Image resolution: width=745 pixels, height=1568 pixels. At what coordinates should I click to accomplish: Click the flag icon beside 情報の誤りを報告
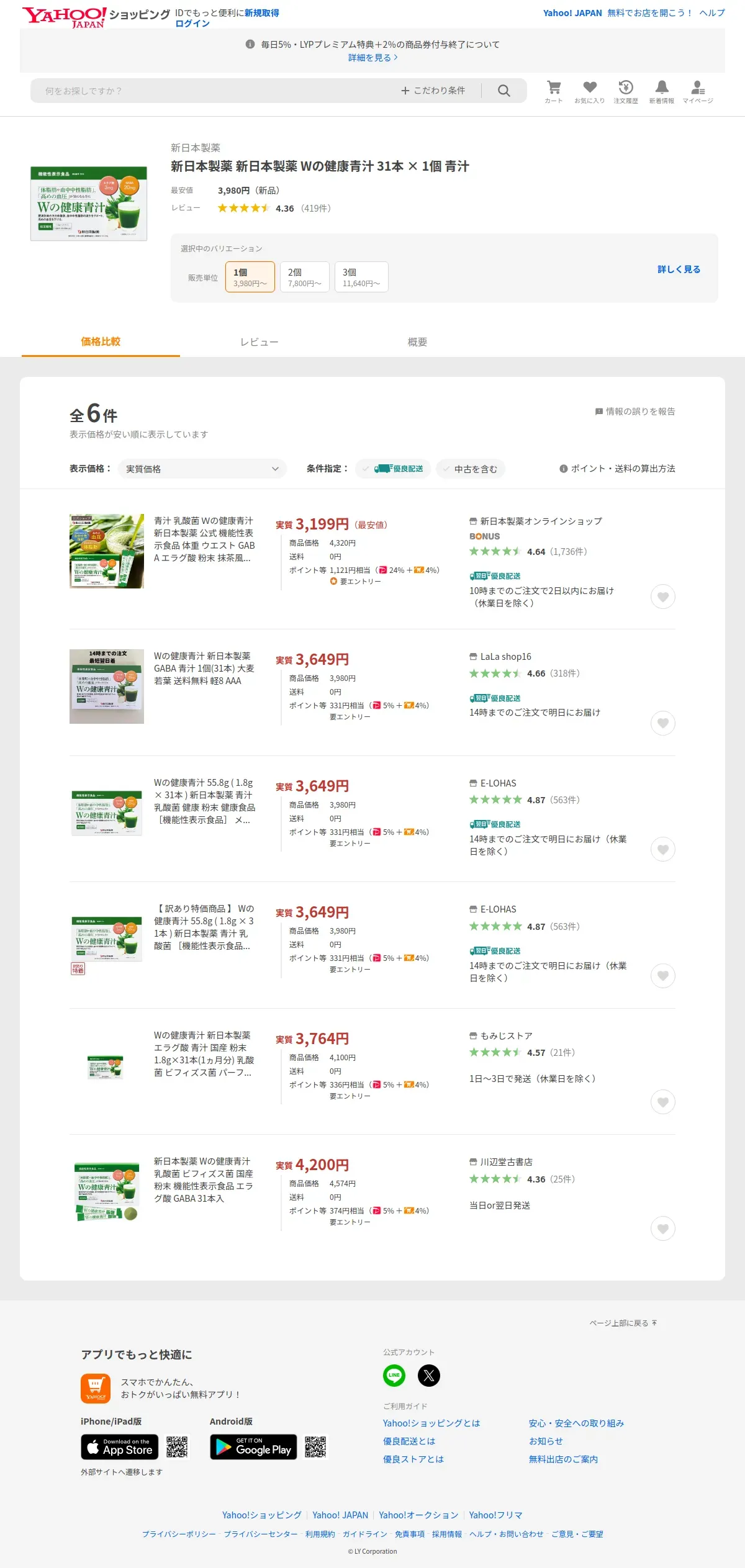599,412
